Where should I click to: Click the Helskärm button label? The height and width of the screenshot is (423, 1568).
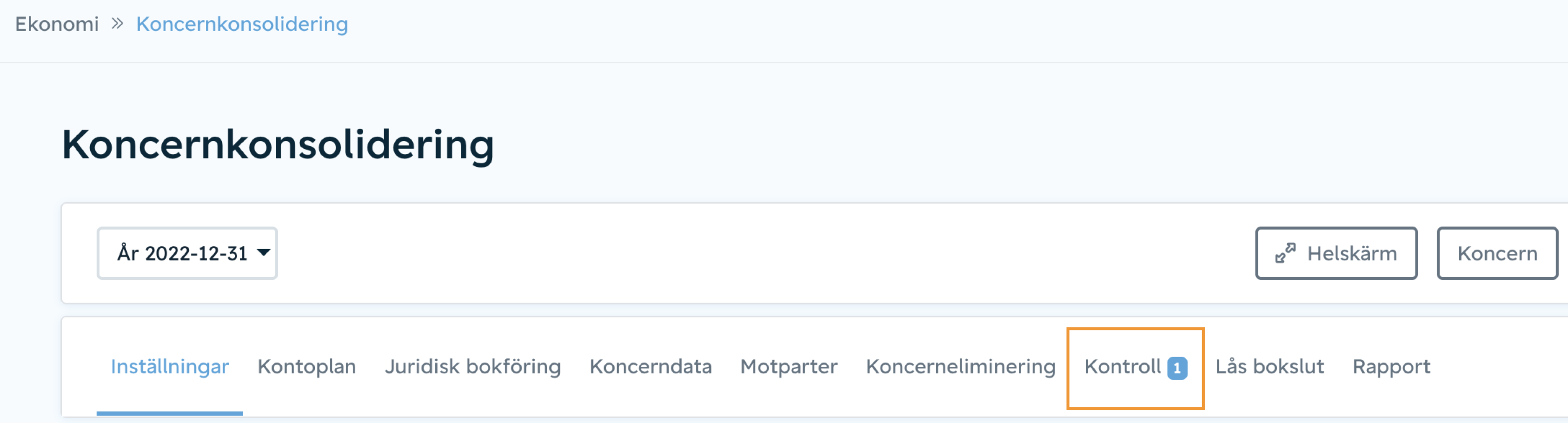click(1352, 253)
